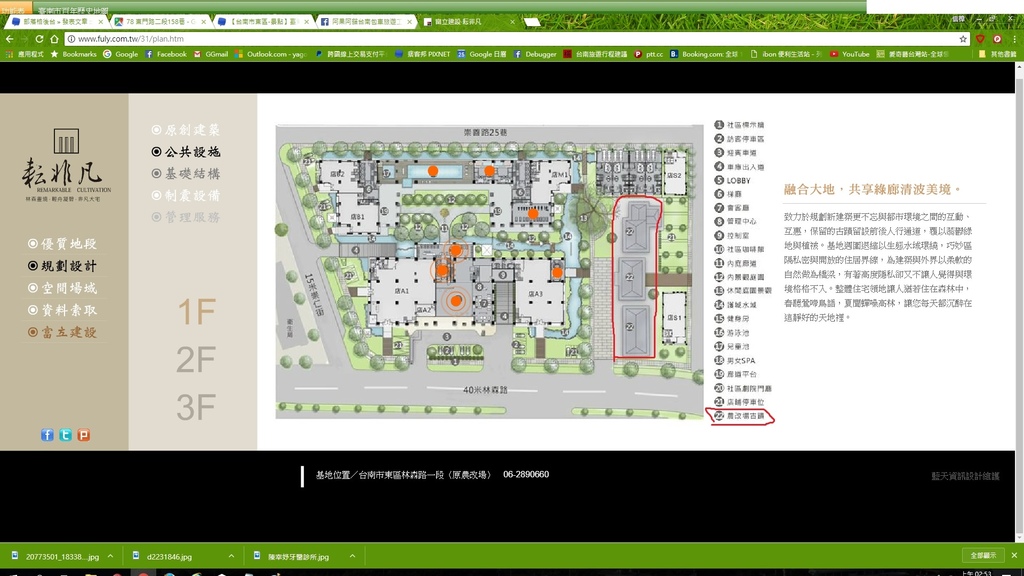The image size is (1024, 576).
Task: Go back with the browser back arrow
Action: [9, 39]
